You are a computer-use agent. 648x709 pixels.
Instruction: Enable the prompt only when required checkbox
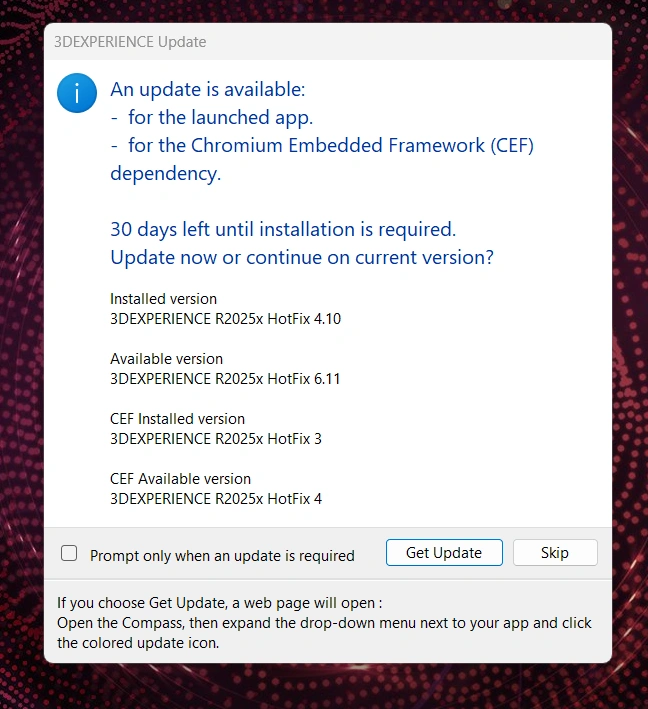(69, 553)
